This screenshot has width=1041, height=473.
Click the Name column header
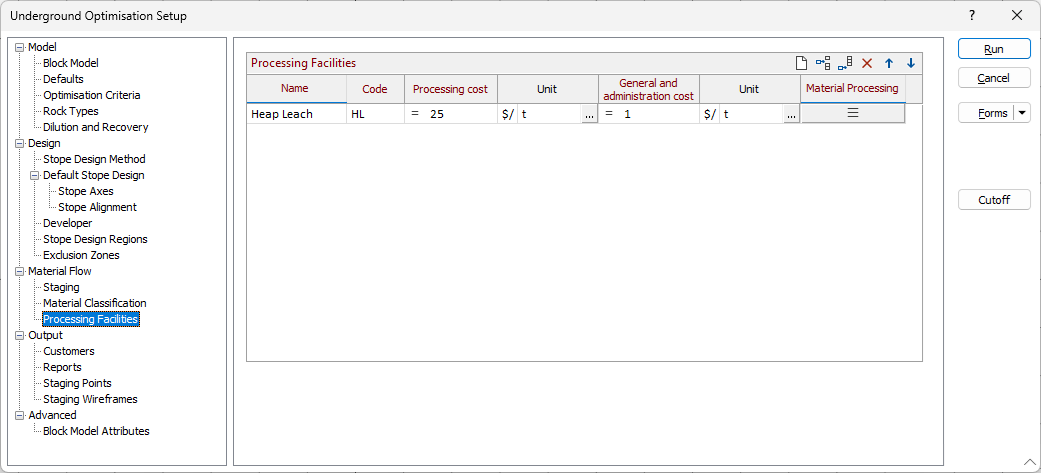[x=297, y=89]
